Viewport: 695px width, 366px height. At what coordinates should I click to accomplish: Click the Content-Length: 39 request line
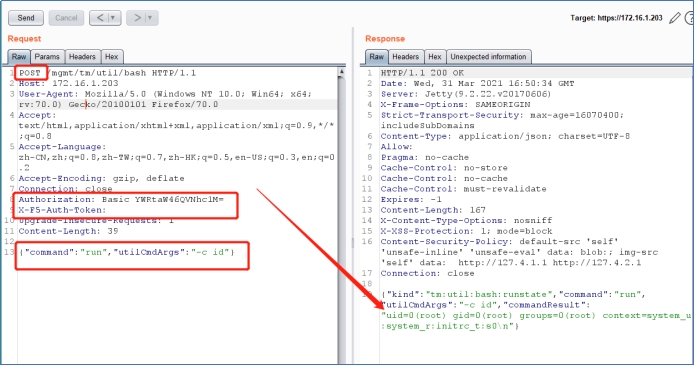[x=68, y=231]
